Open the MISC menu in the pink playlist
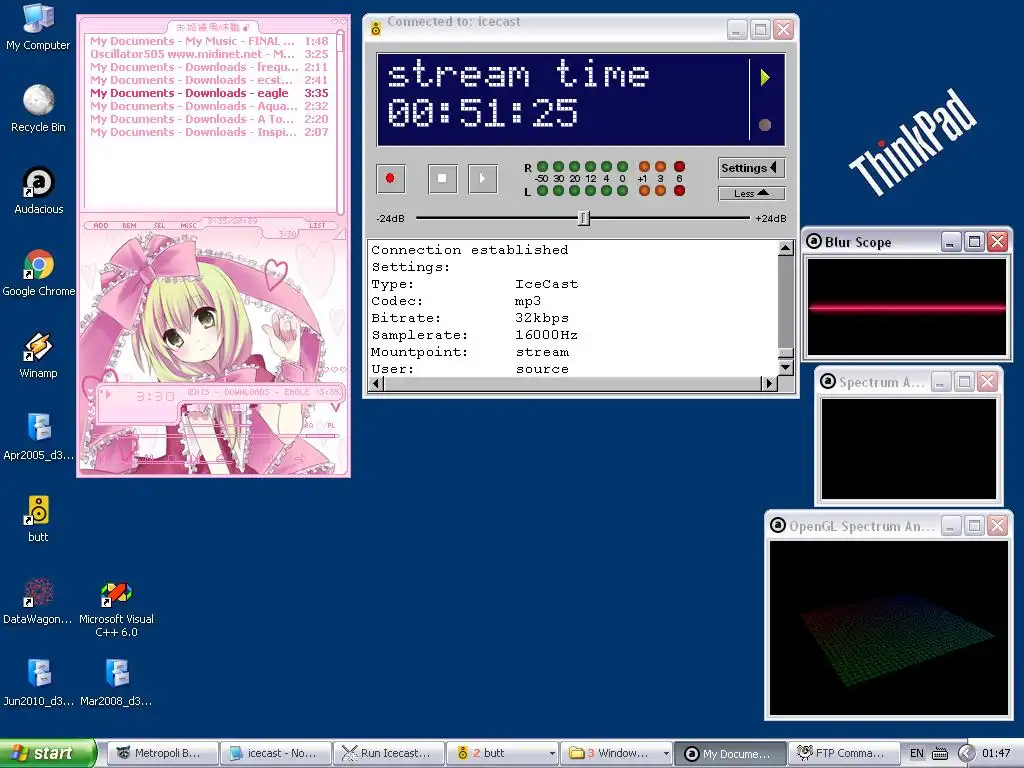 click(188, 225)
